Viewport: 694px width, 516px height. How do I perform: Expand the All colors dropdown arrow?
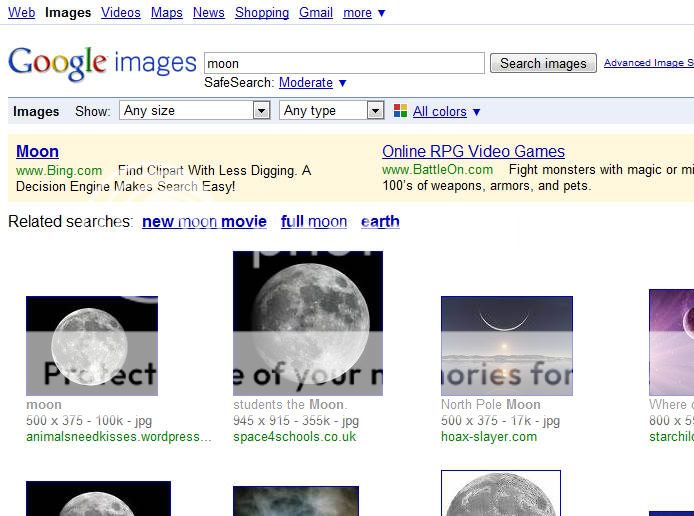click(x=476, y=112)
